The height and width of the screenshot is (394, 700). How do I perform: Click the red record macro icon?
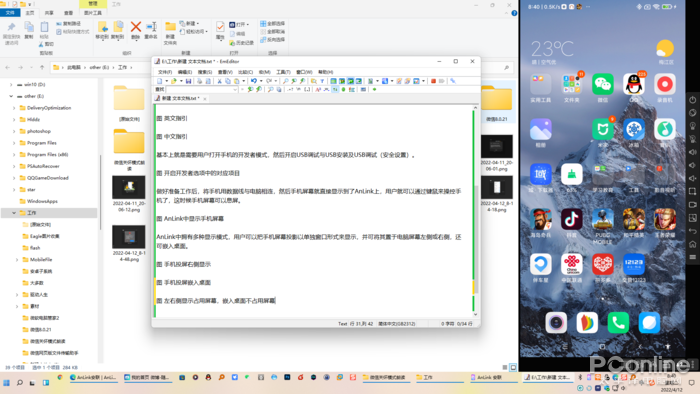pos(433,81)
